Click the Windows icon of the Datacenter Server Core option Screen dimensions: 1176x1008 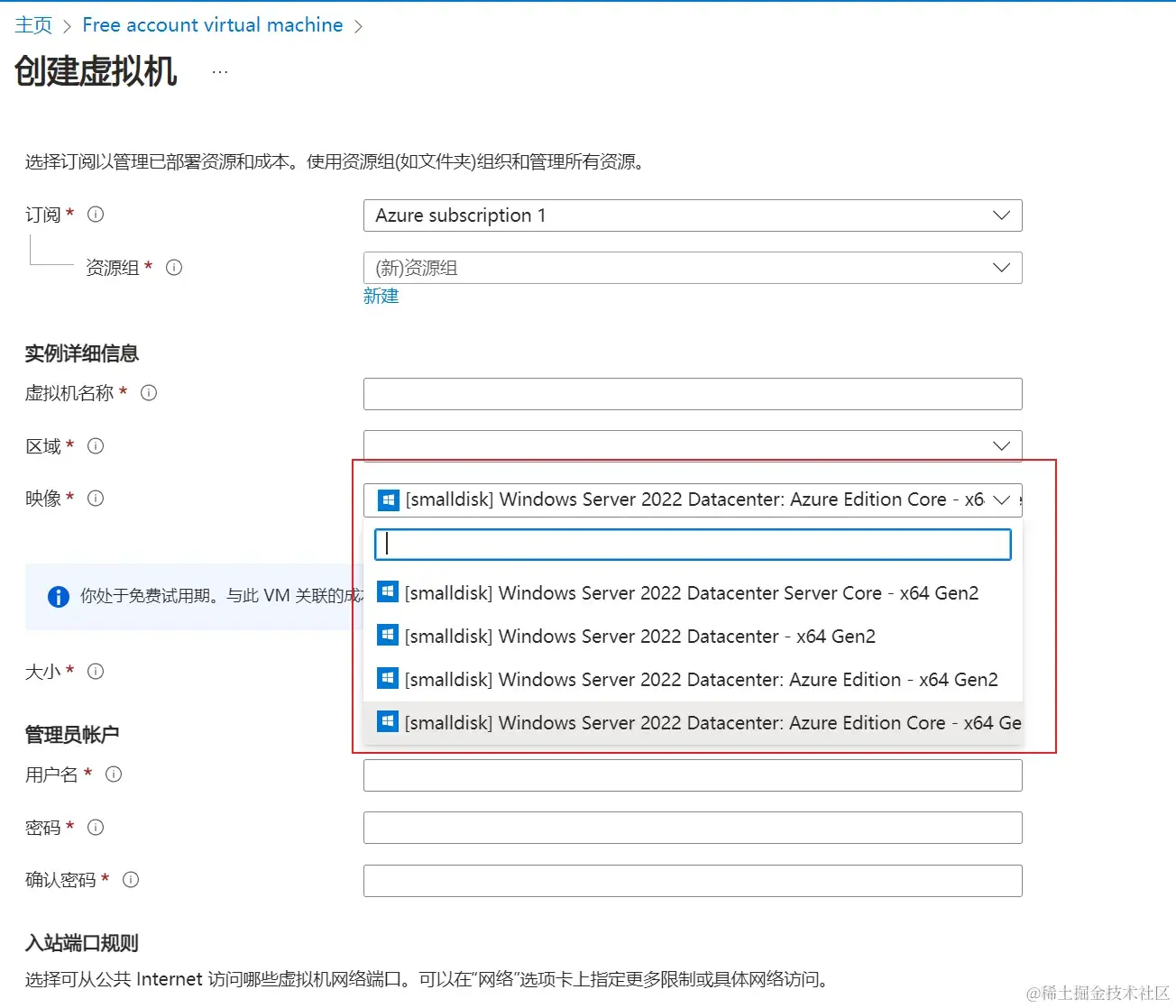tap(387, 592)
